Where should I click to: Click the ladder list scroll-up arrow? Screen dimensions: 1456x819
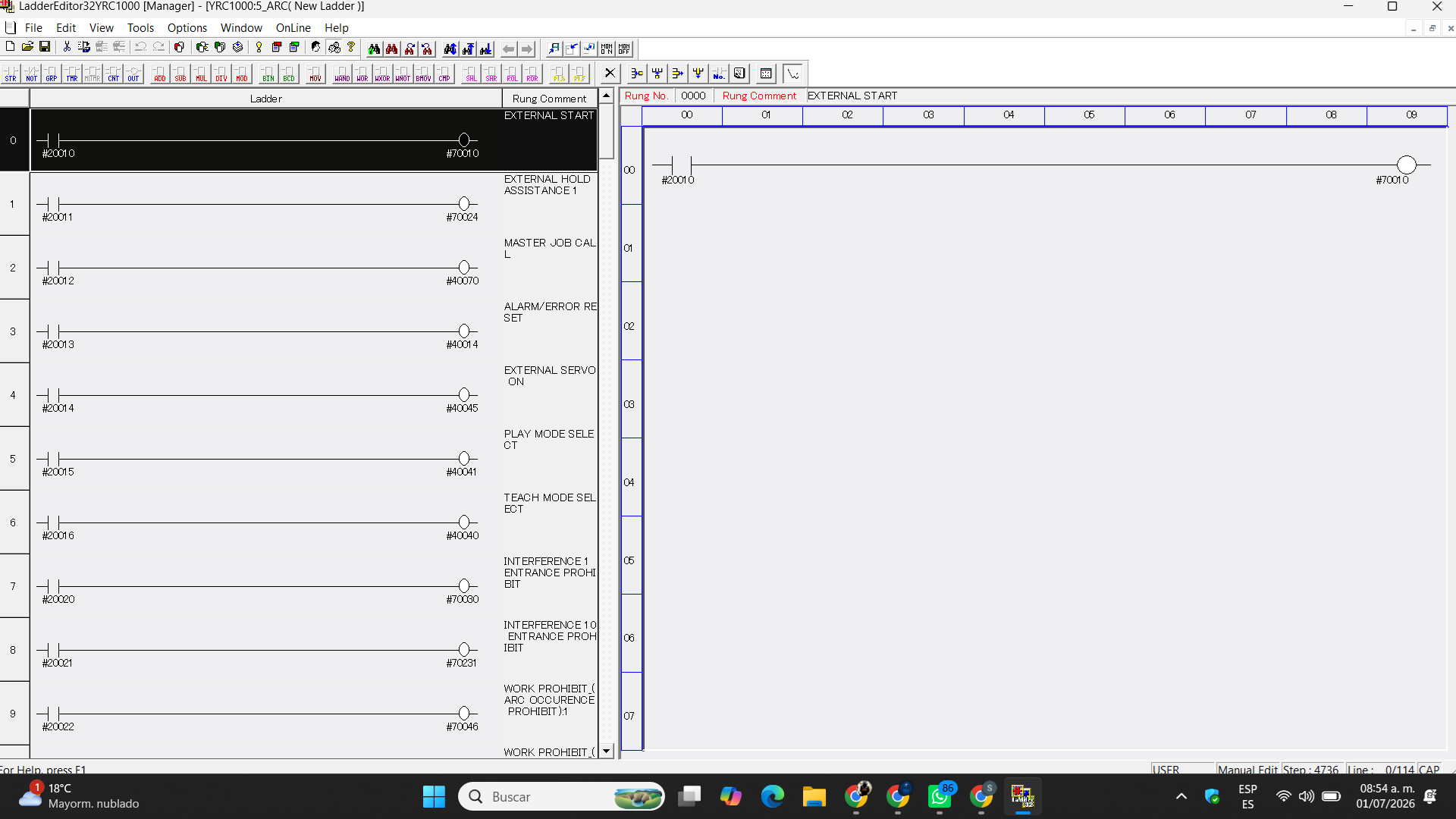click(x=606, y=96)
